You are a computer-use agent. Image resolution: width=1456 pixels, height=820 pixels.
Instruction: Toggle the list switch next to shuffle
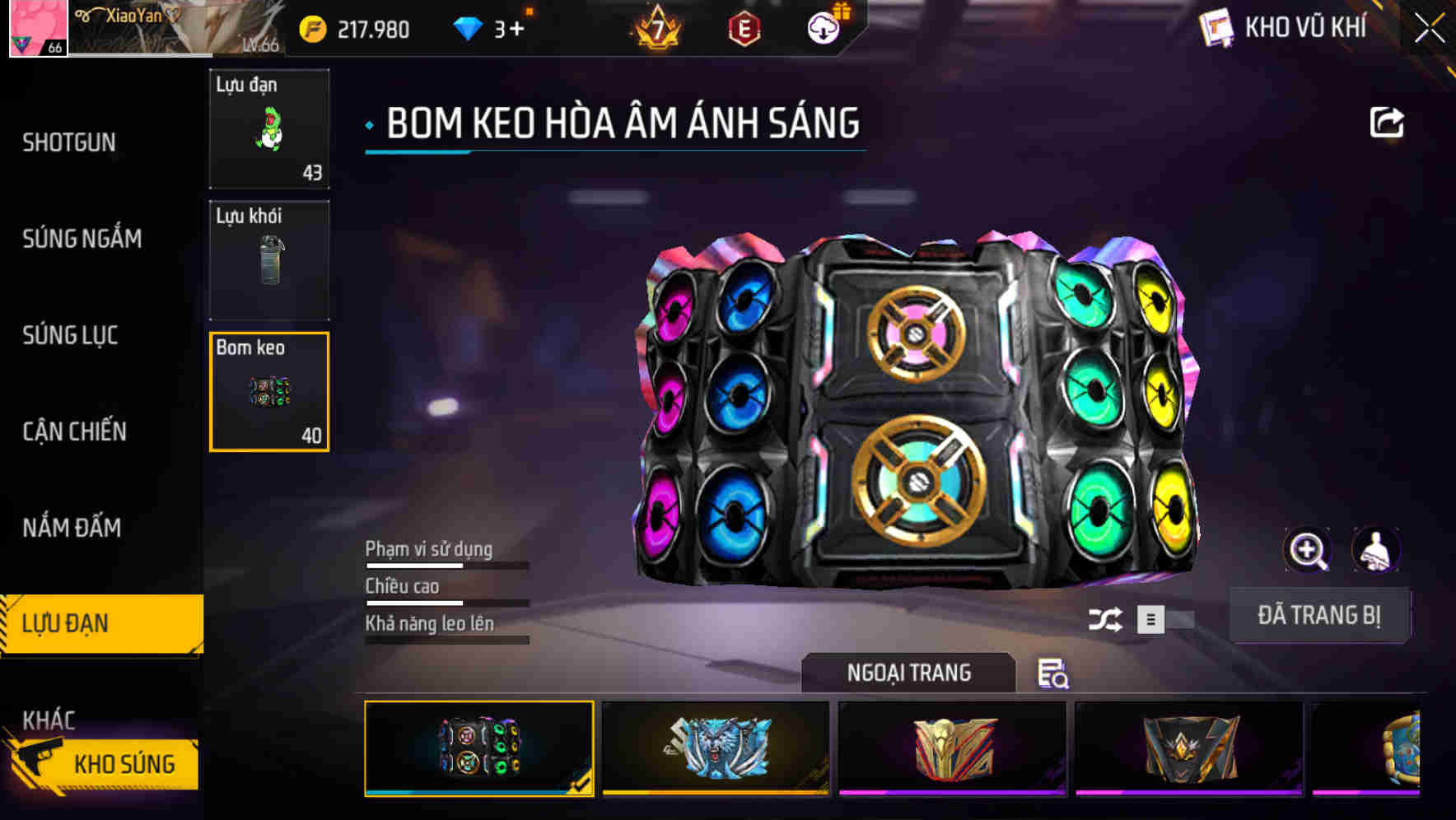[1164, 619]
